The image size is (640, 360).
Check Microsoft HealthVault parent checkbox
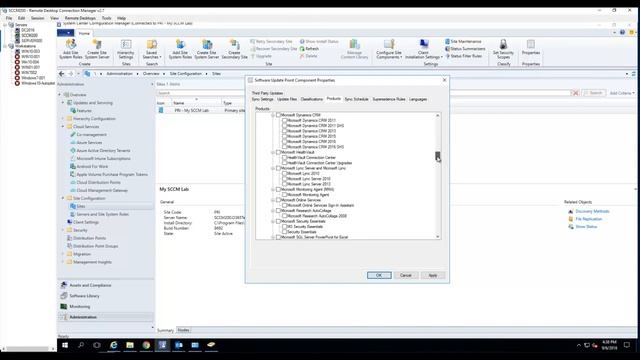pos(278,152)
